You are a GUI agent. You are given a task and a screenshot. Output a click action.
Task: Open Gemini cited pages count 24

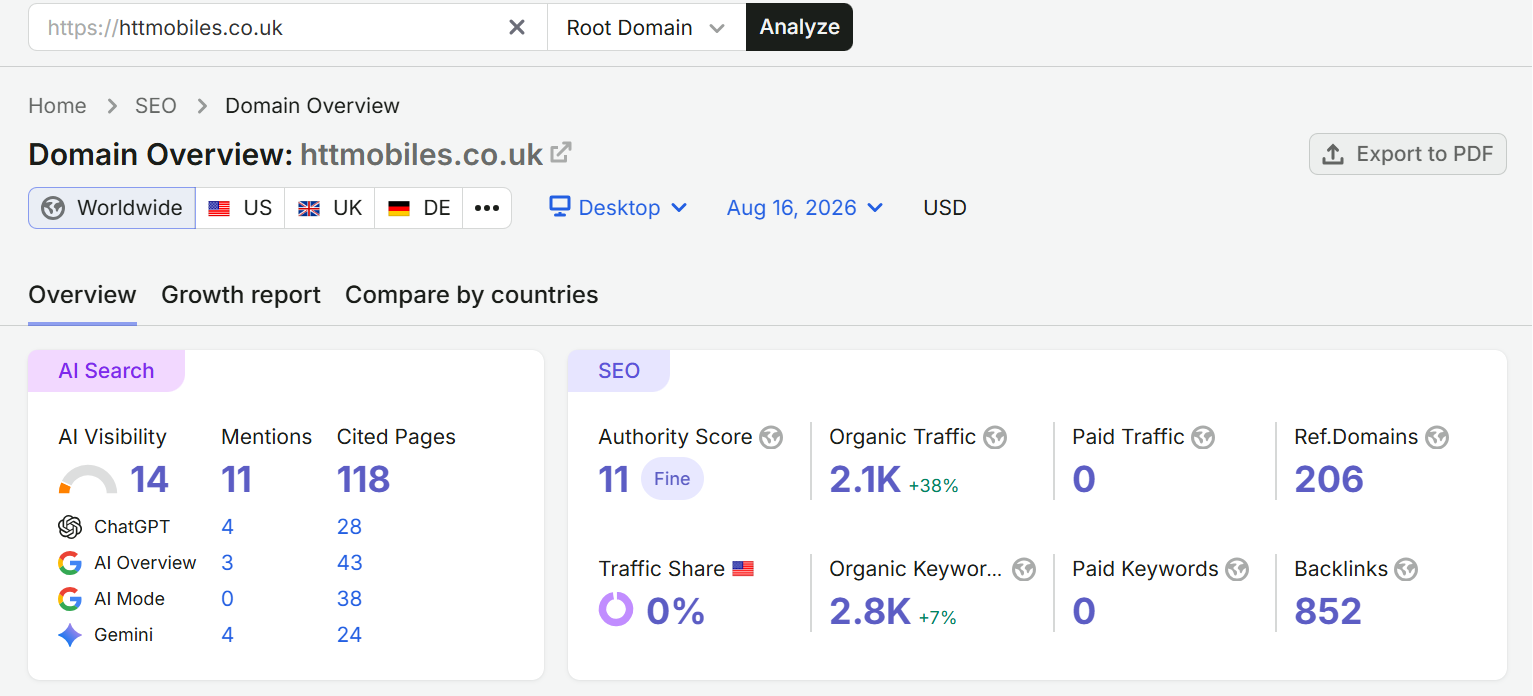(349, 635)
